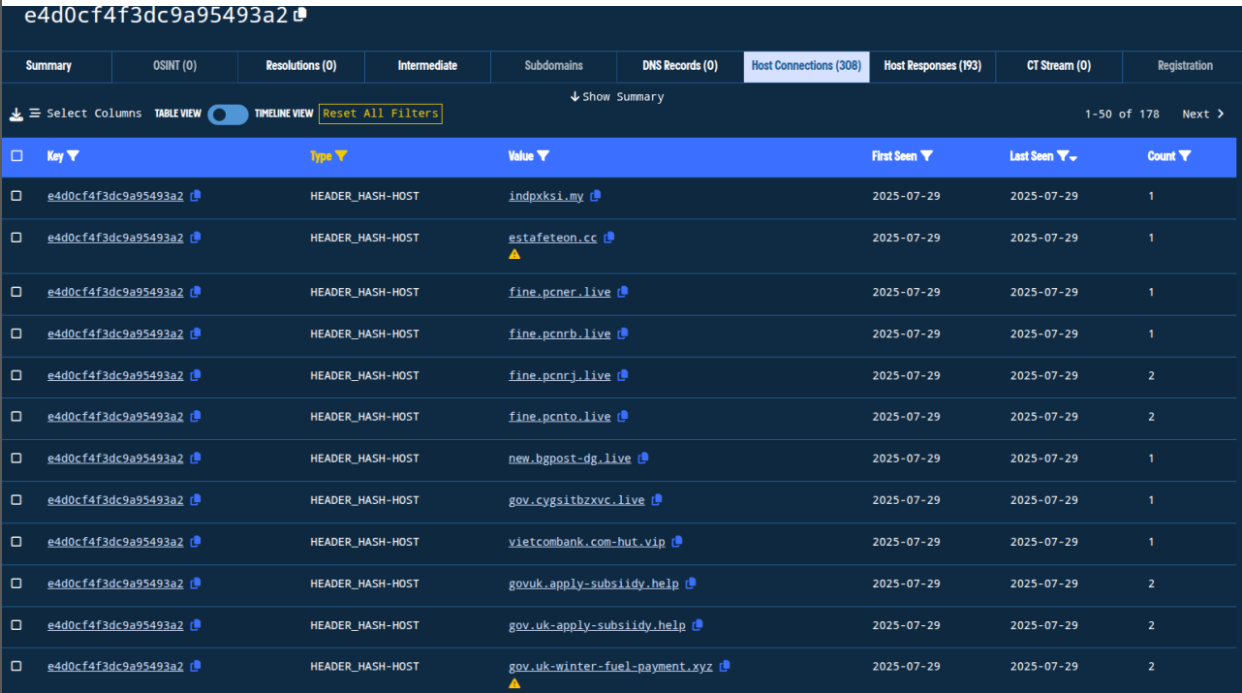
Task: Open the OSINT (0) tab
Action: pyautogui.click(x=174, y=66)
